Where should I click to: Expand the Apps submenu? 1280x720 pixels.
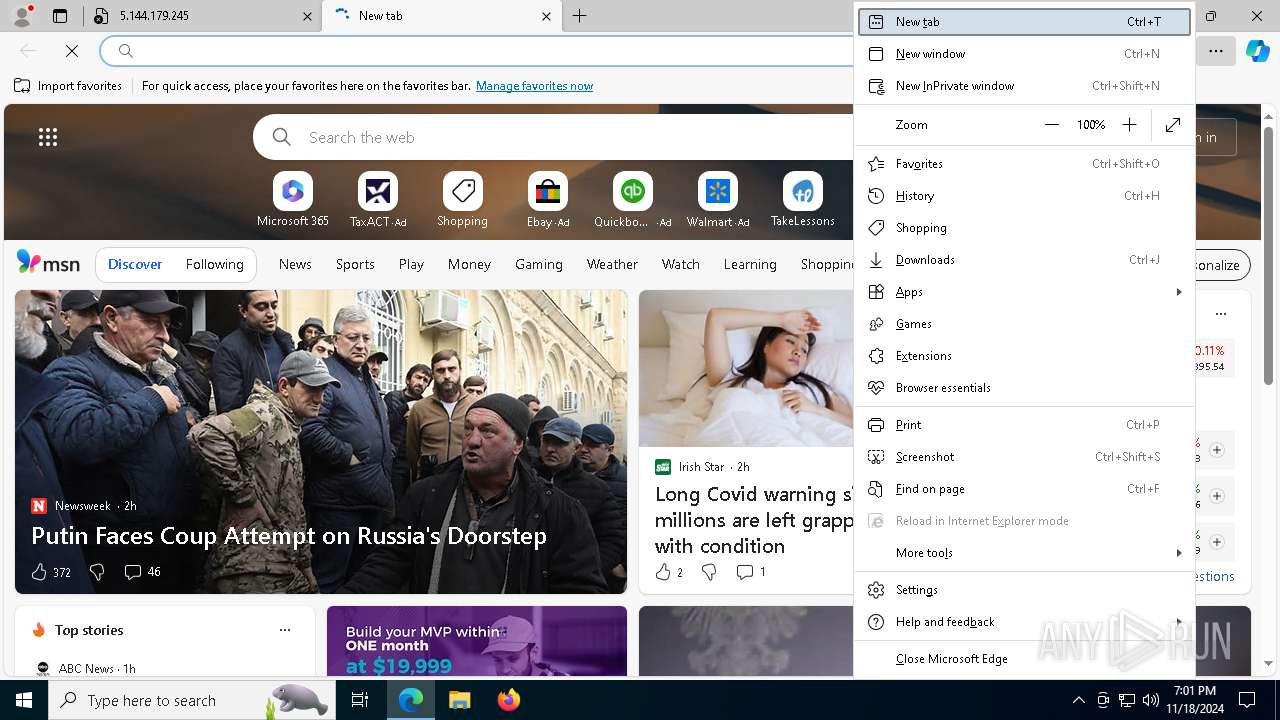(1025, 292)
